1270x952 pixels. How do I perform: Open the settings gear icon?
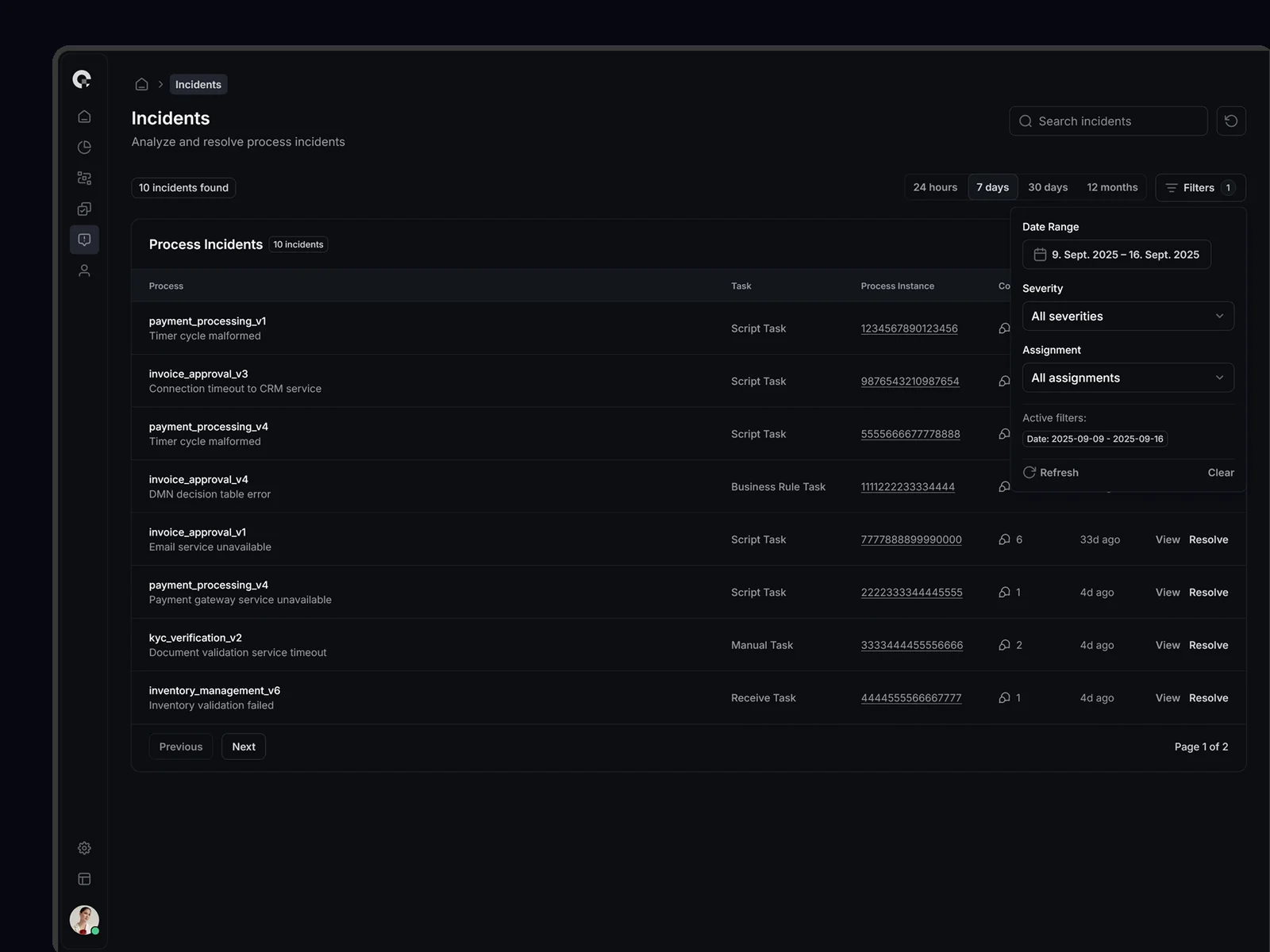pos(84,848)
